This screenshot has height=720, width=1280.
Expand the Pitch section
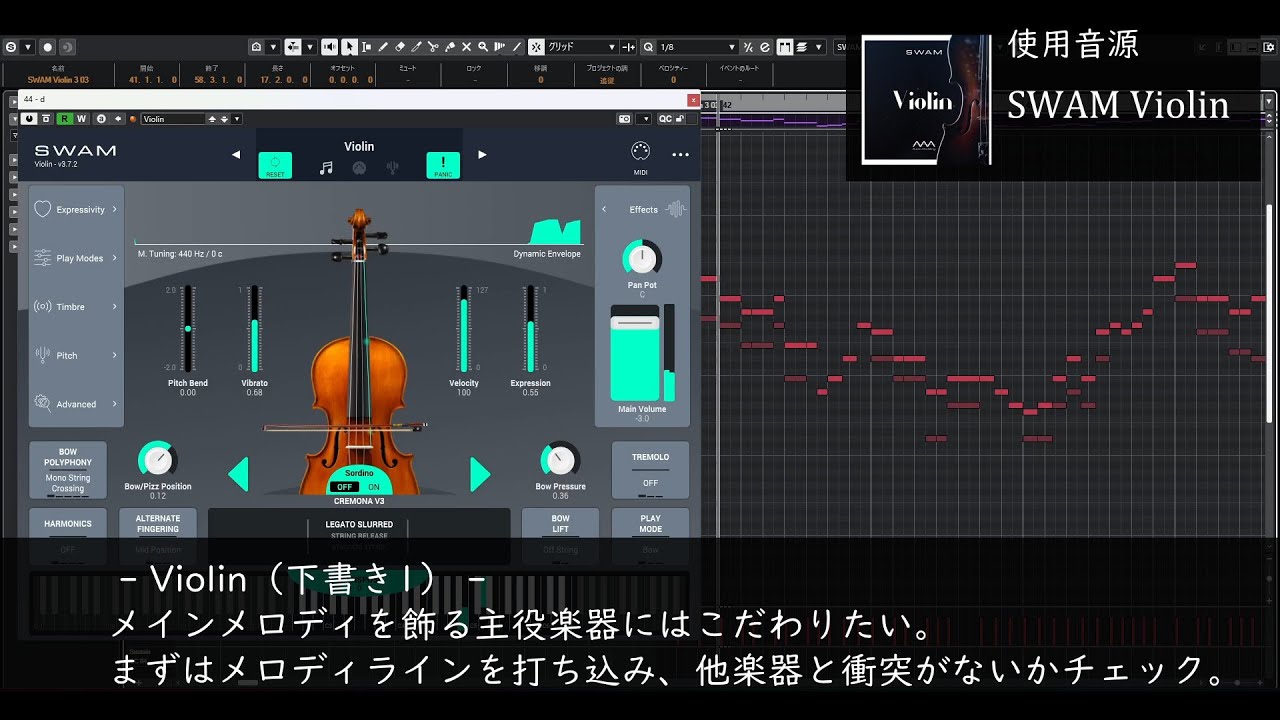coord(76,355)
